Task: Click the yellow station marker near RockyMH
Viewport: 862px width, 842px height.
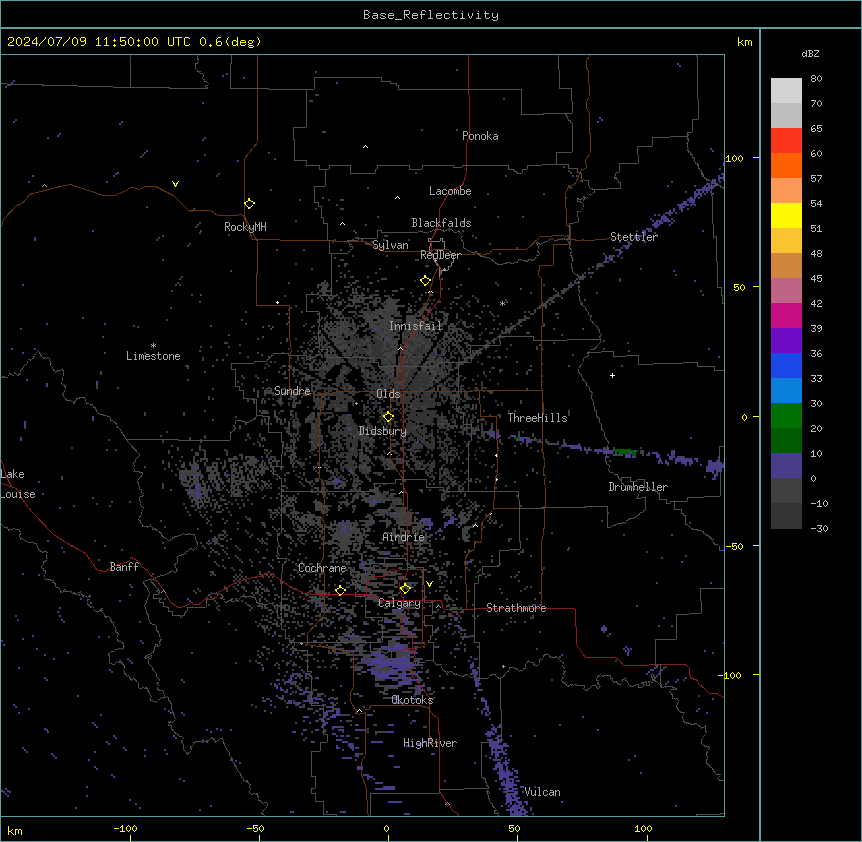Action: (249, 204)
